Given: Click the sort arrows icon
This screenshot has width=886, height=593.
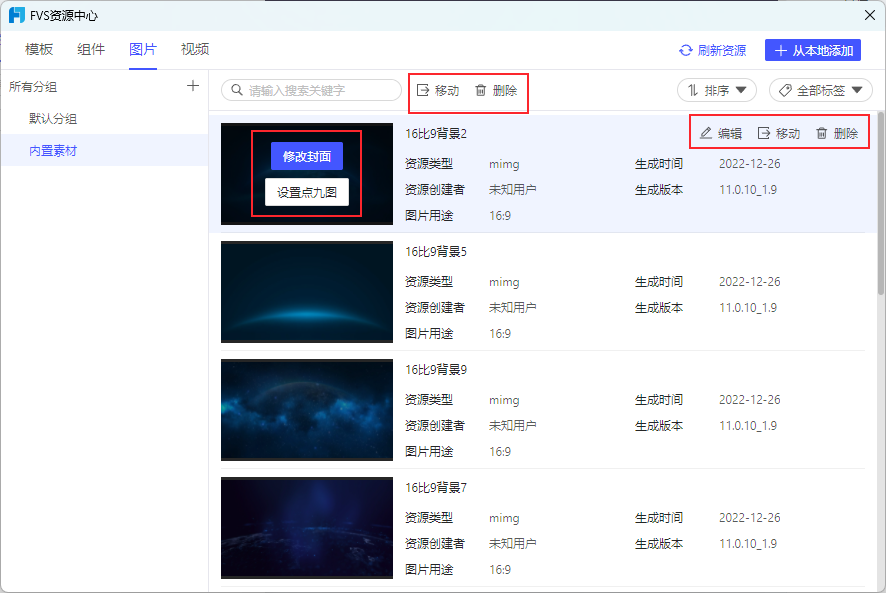Looking at the screenshot, I should tap(693, 90).
